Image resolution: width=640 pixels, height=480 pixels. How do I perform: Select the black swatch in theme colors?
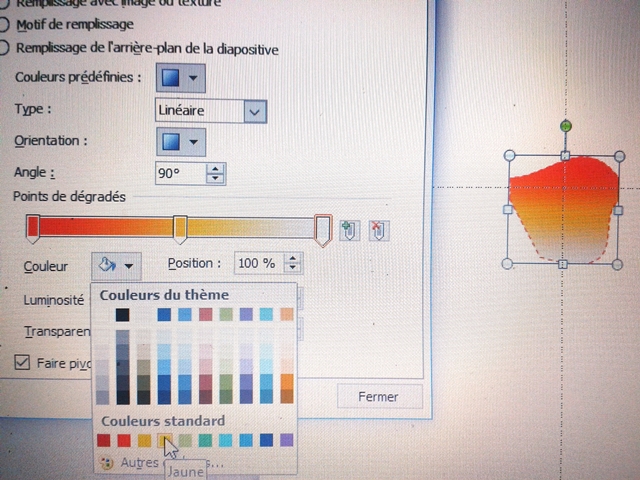123,315
